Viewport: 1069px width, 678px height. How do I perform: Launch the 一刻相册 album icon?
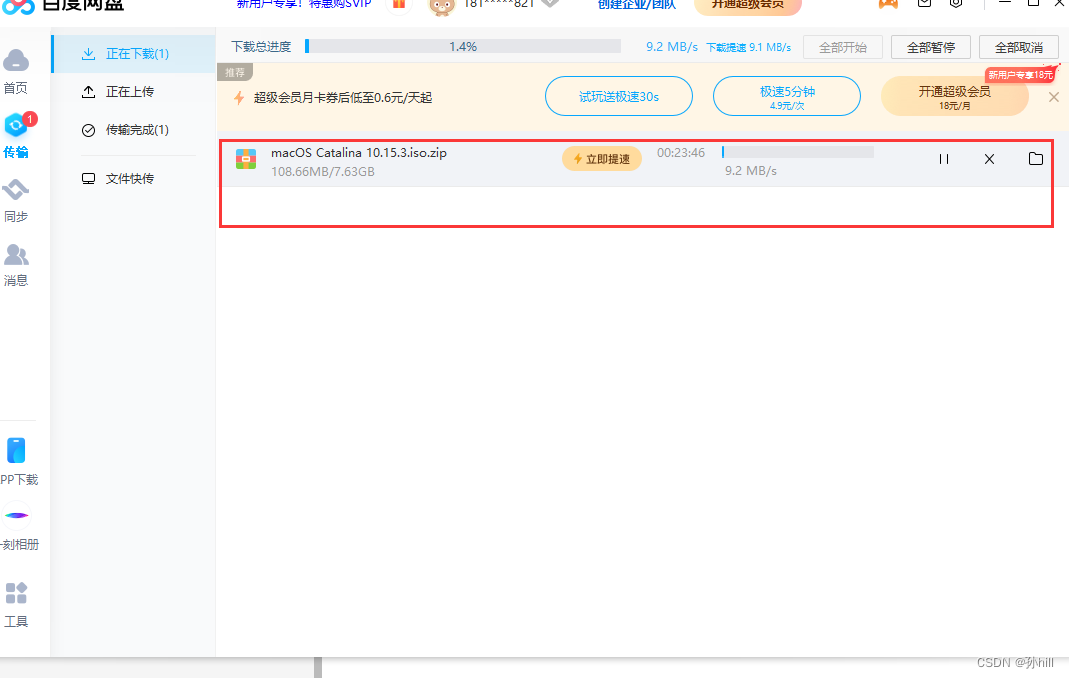pyautogui.click(x=16, y=516)
